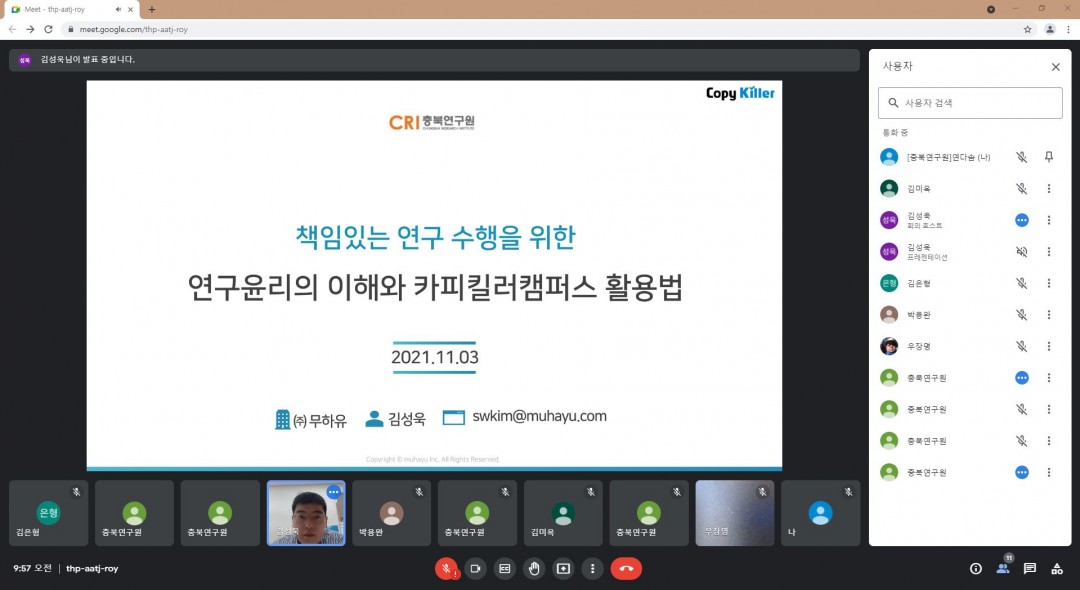
Task: Bookmark this page with the star icon
Action: [x=1027, y=29]
